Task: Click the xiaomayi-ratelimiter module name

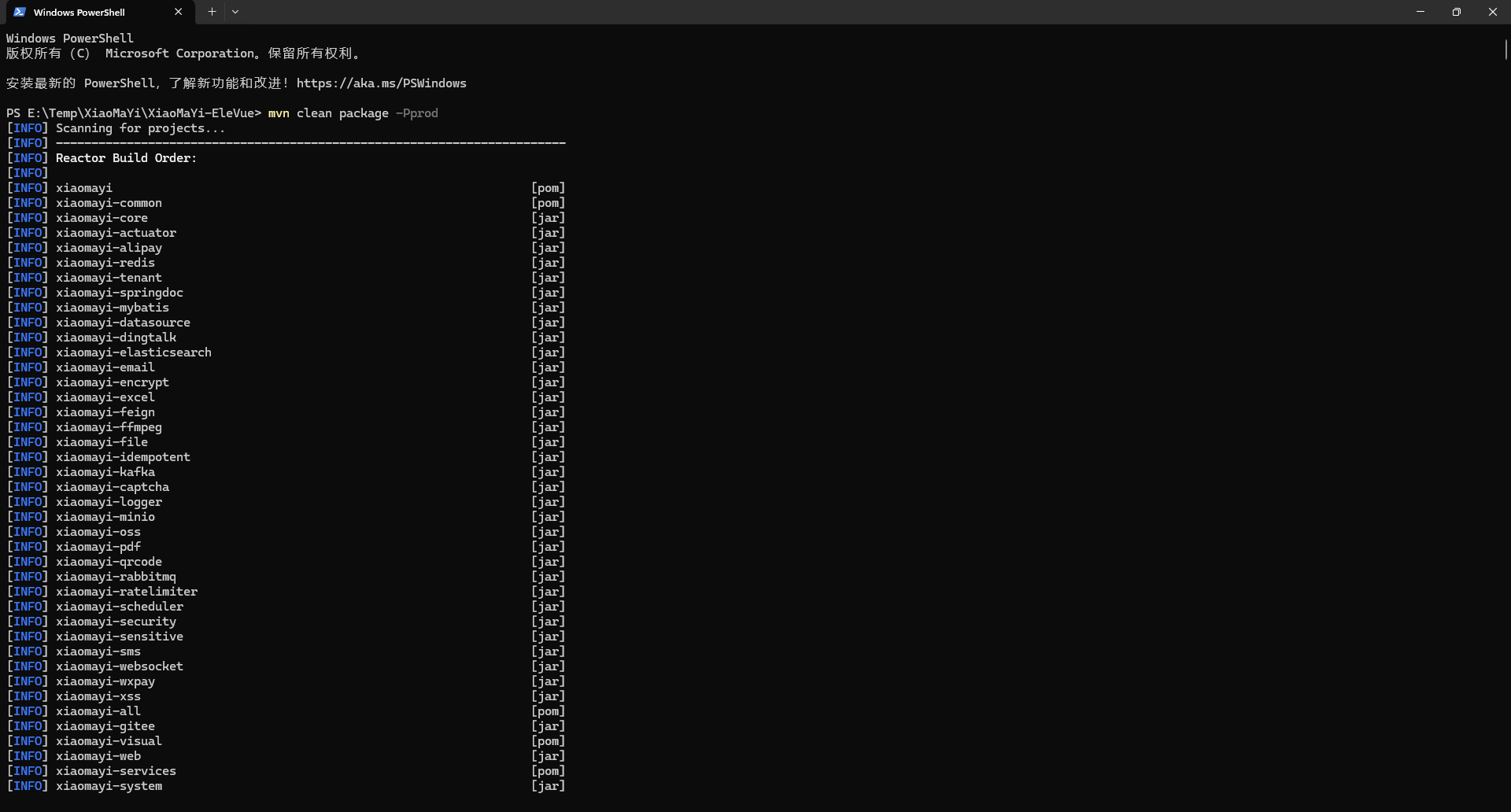Action: (127, 592)
